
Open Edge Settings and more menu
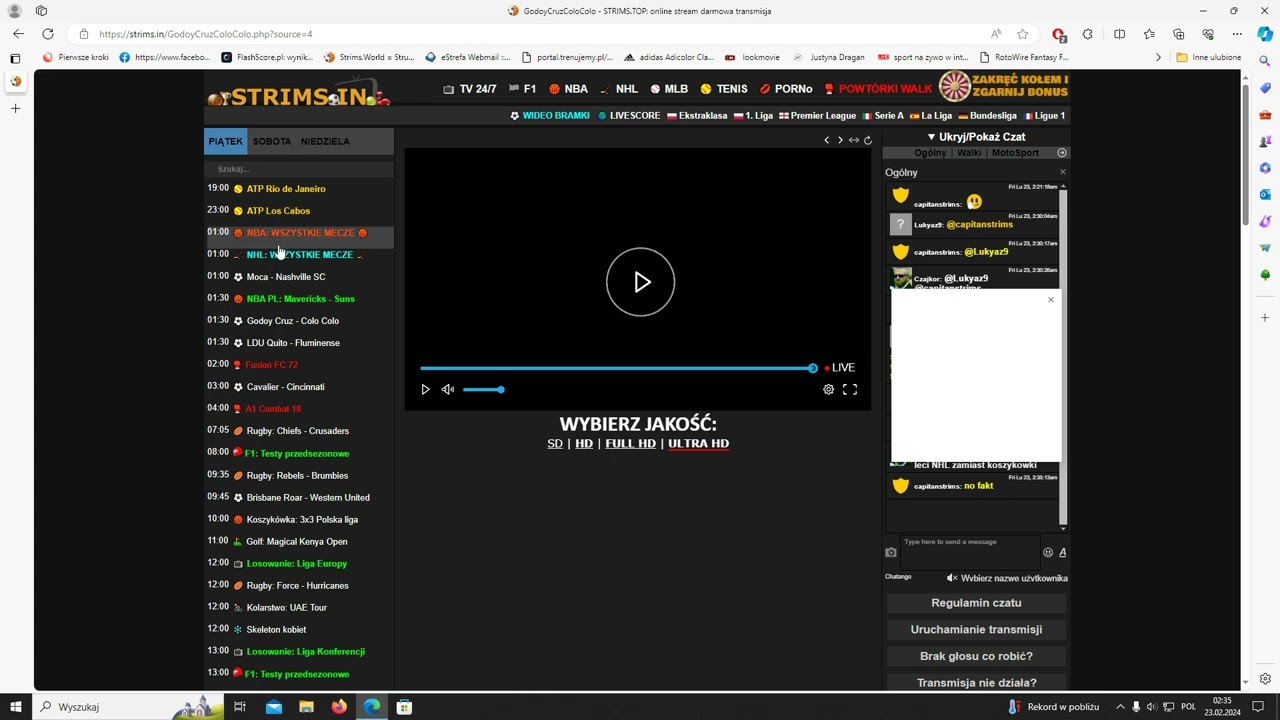(1237, 34)
